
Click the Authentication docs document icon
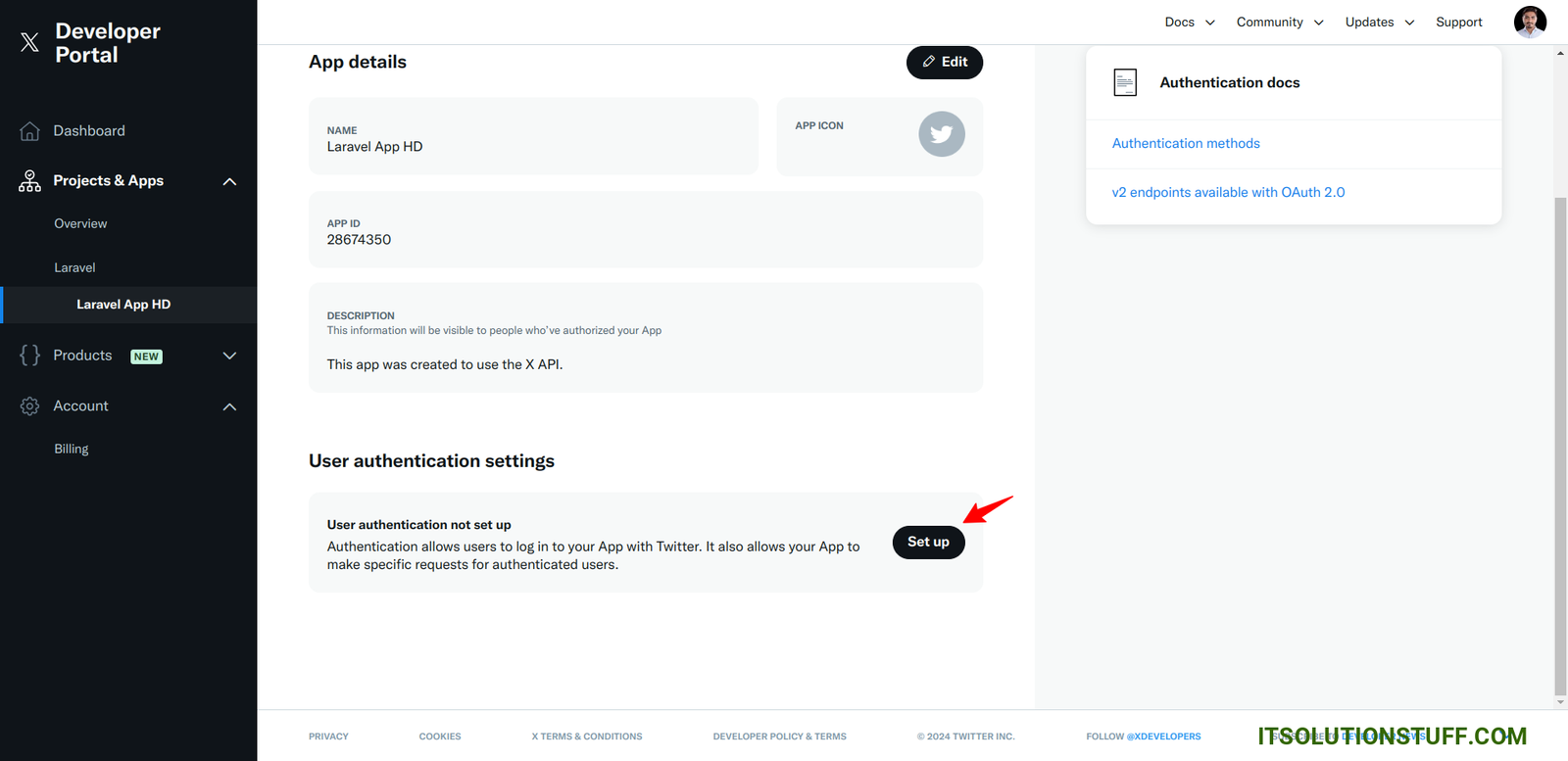[x=1125, y=83]
